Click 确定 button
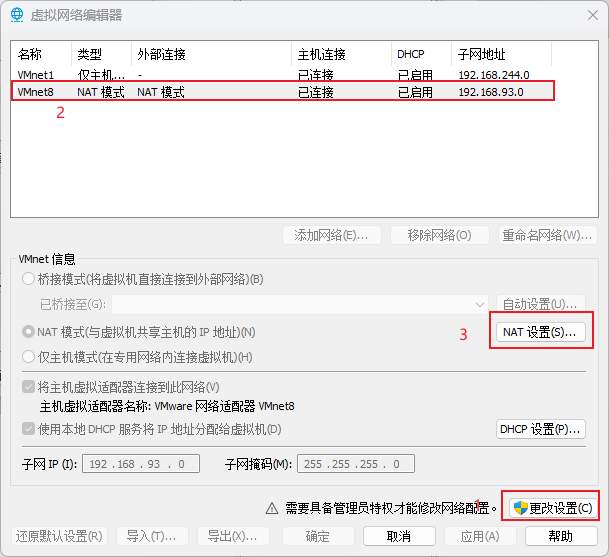The height and width of the screenshot is (557, 609). coord(318,536)
